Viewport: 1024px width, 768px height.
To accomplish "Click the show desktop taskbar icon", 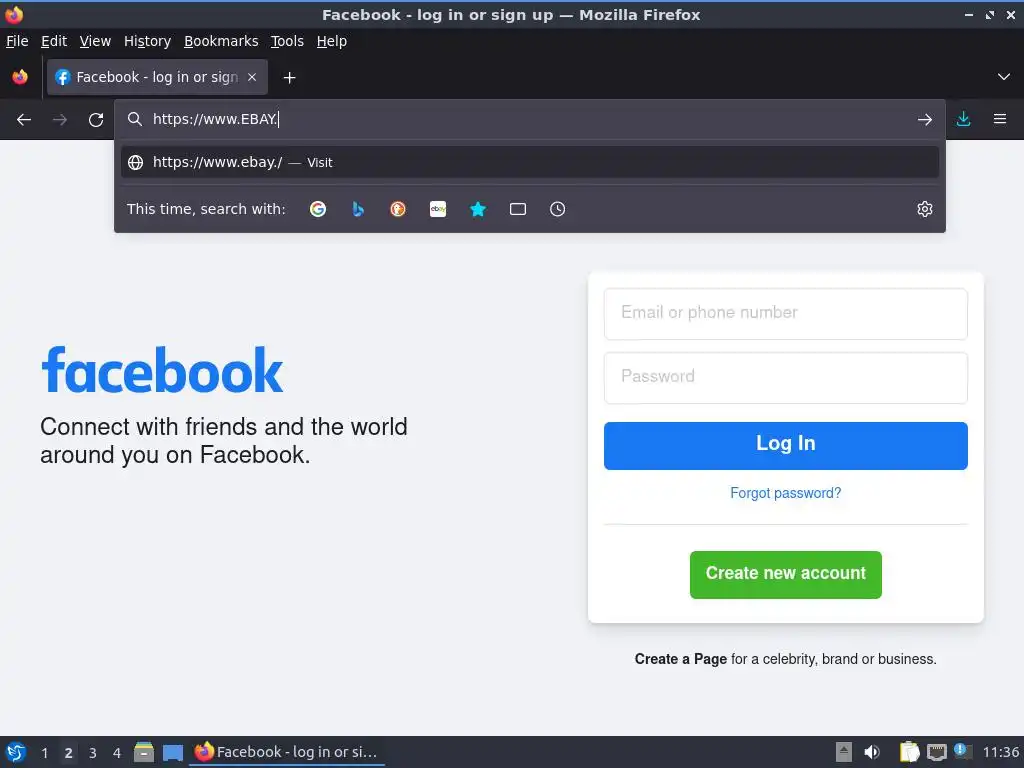I will tap(173, 753).
